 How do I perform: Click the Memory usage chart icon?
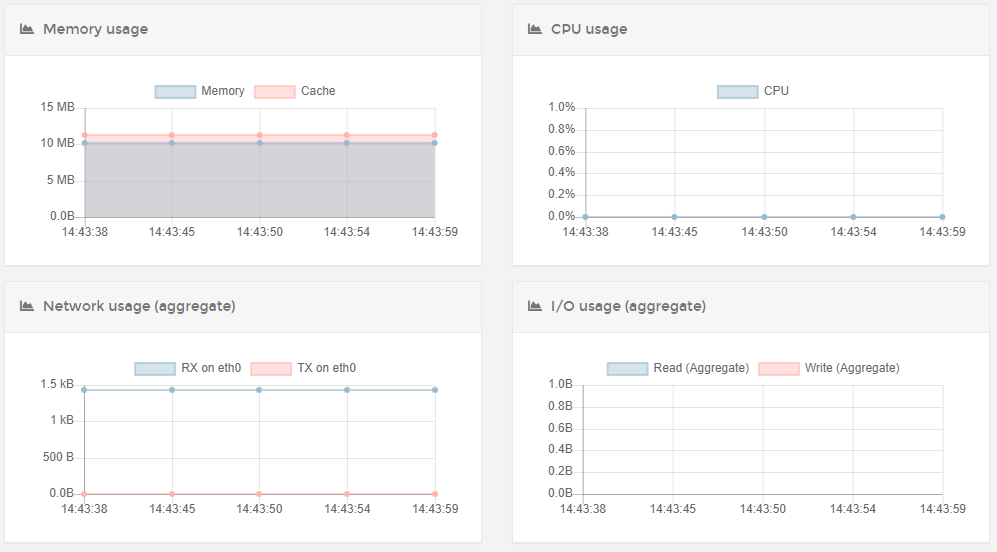[x=27, y=29]
